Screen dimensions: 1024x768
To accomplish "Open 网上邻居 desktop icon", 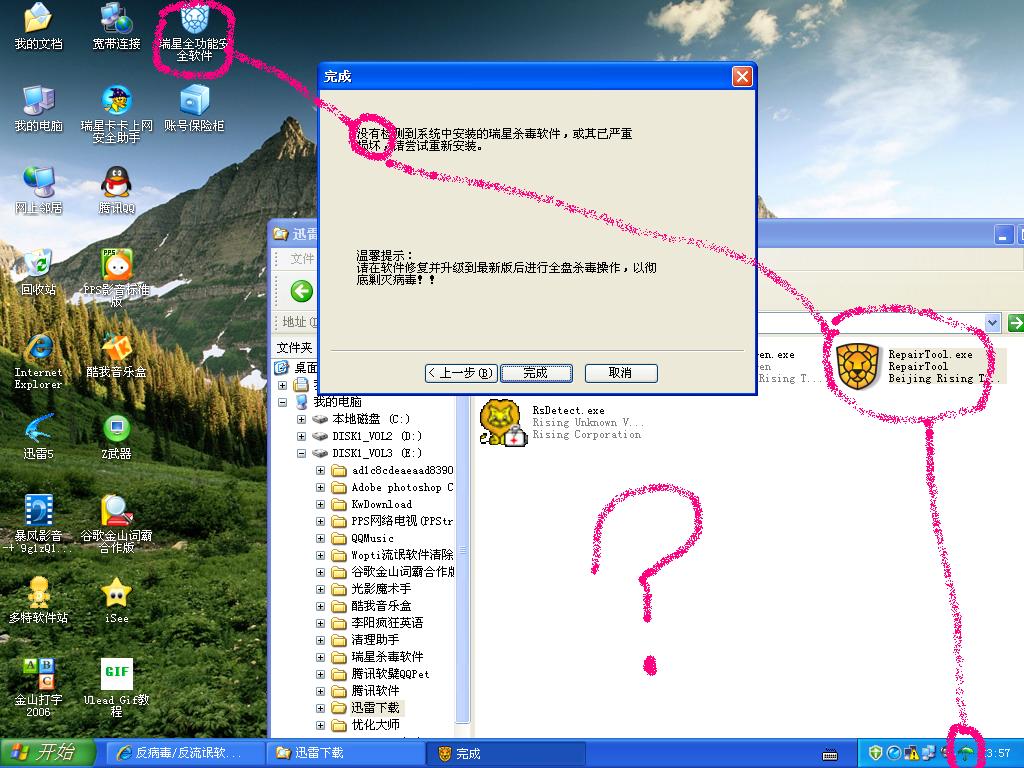I will [39, 191].
